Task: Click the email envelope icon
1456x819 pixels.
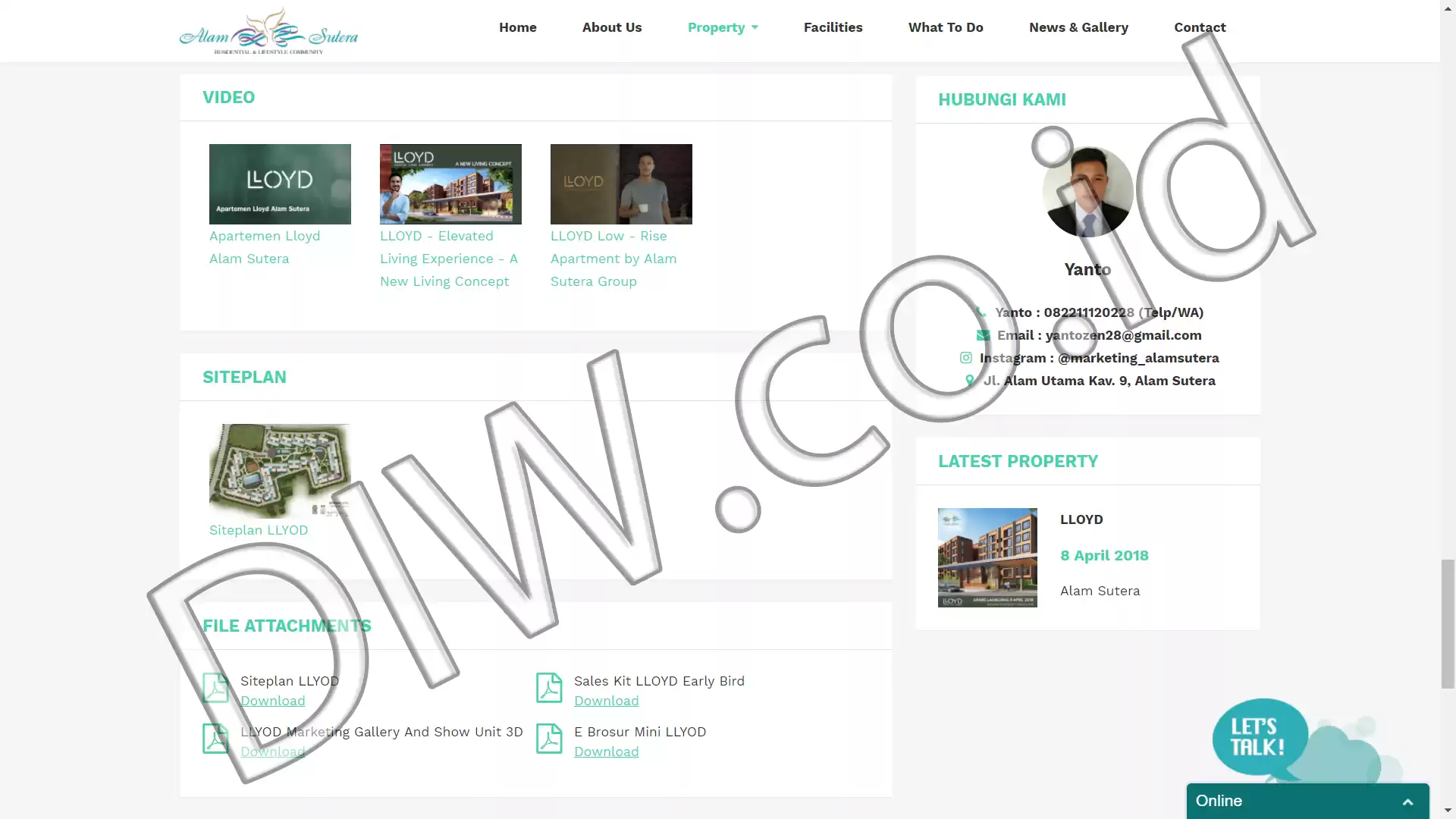Action: click(983, 335)
